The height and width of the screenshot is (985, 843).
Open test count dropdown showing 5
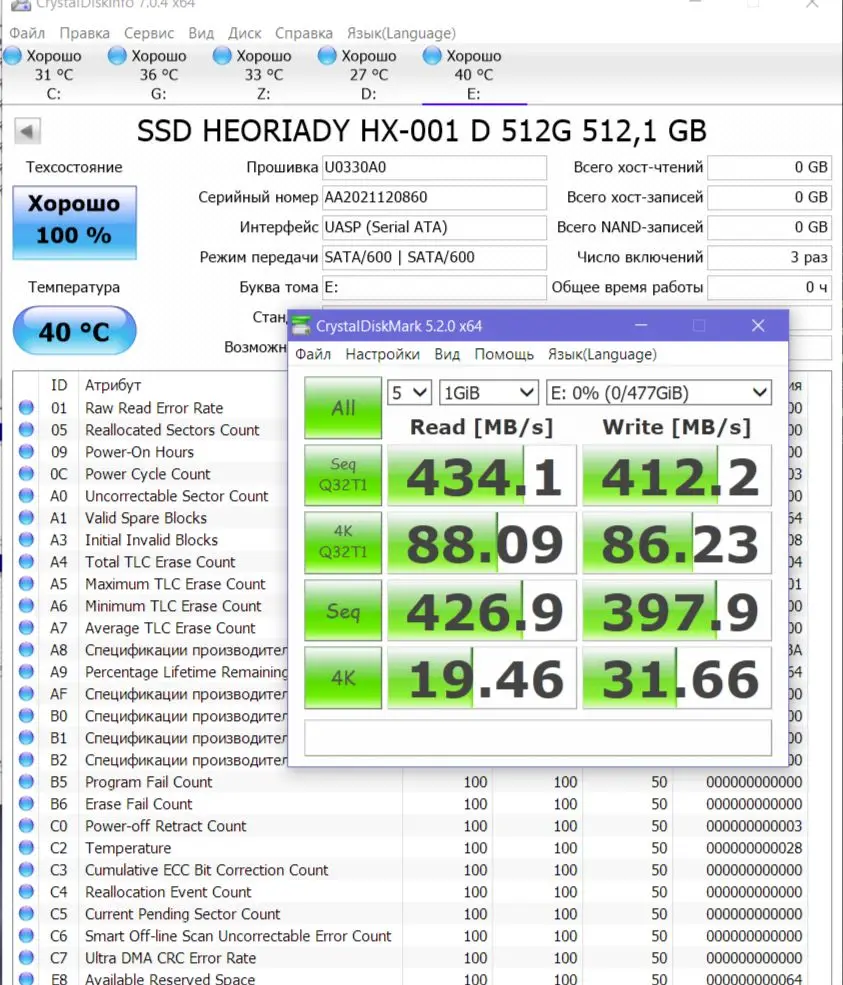409,393
